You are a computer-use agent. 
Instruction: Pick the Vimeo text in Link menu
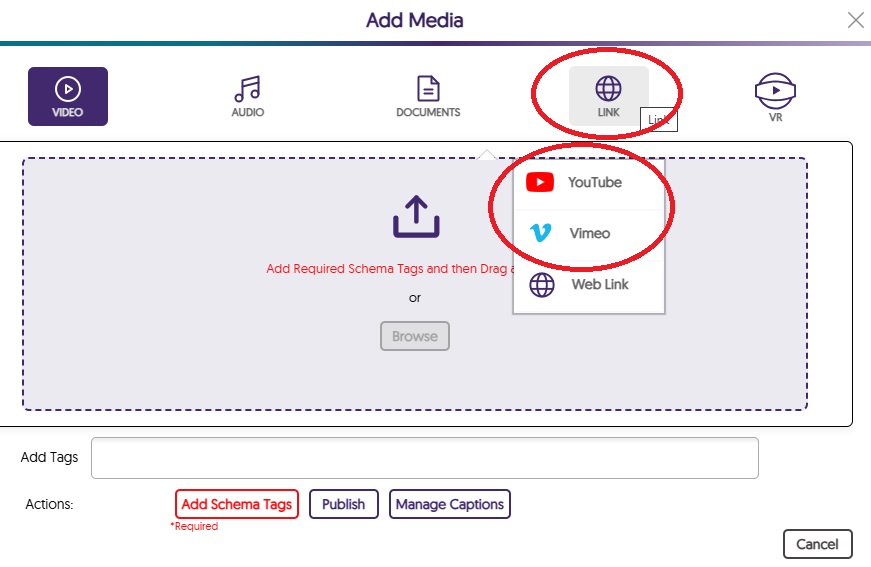point(589,233)
